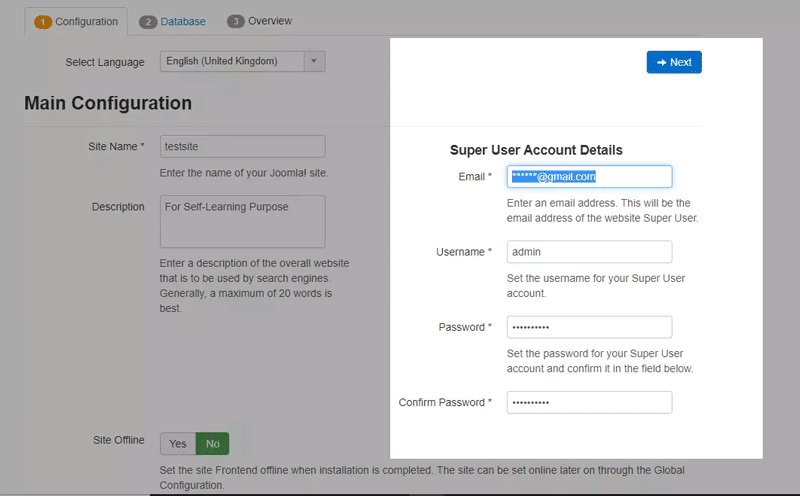Set Site Offline to No
This screenshot has width=800, height=496.
[212, 443]
